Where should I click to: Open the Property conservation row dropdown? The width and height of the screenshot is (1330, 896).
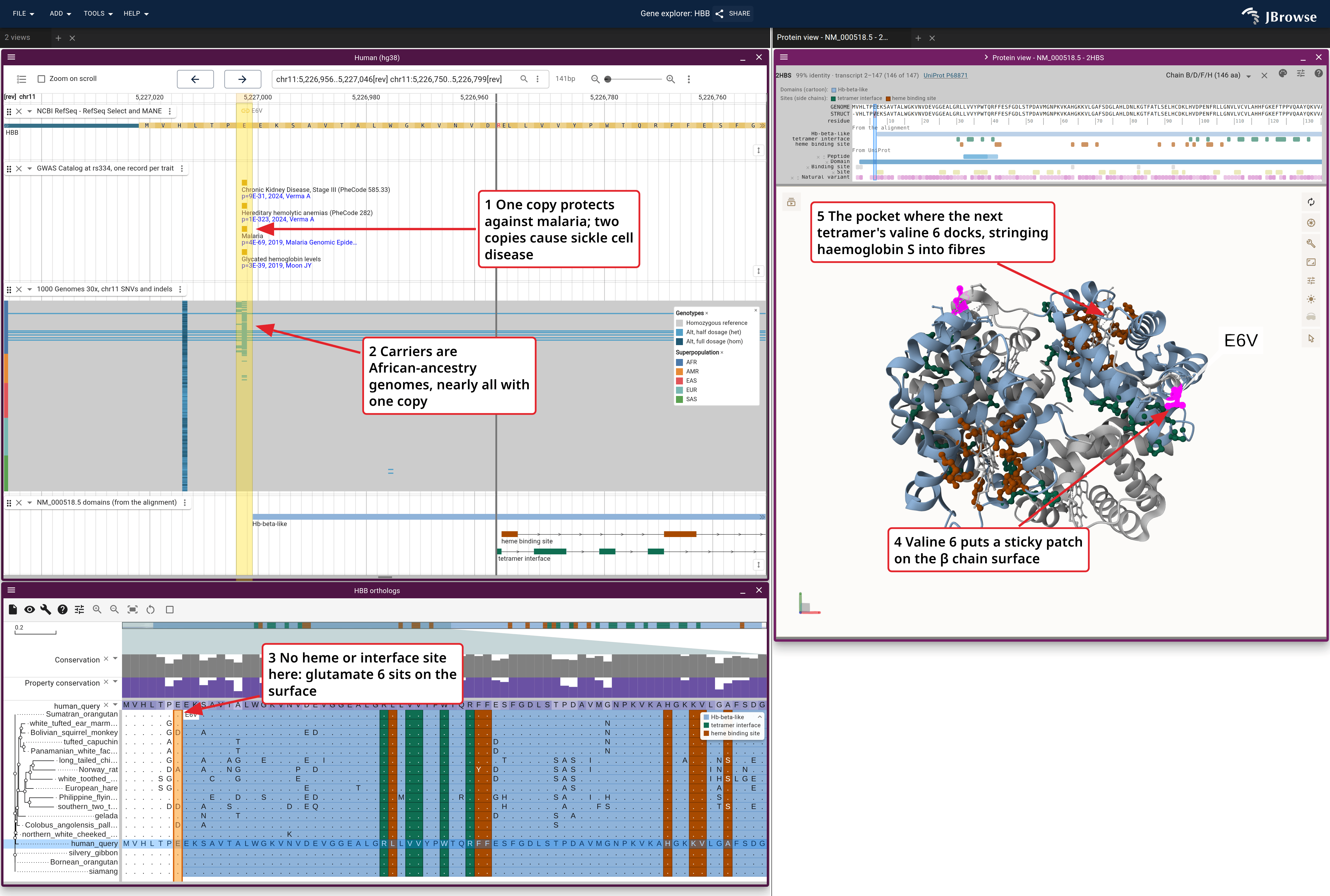(x=115, y=682)
